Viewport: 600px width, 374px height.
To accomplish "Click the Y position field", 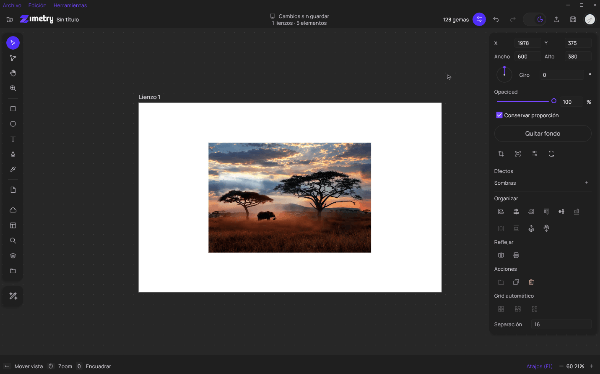I will pyautogui.click(x=578, y=43).
